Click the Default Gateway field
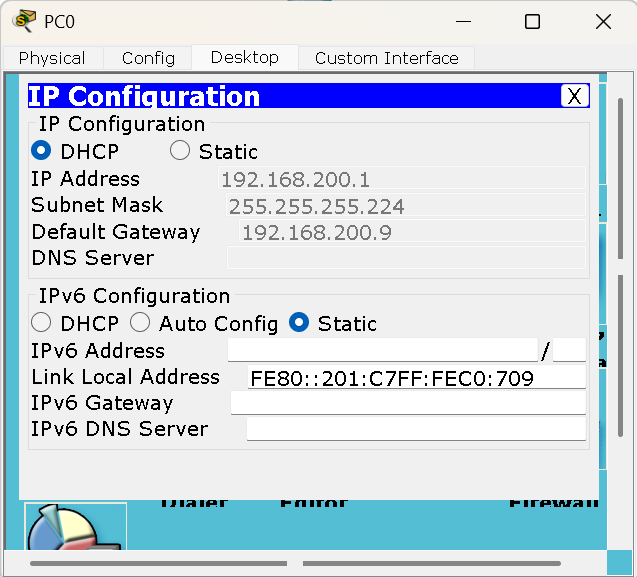The width and height of the screenshot is (637, 577). pyautogui.click(x=411, y=232)
